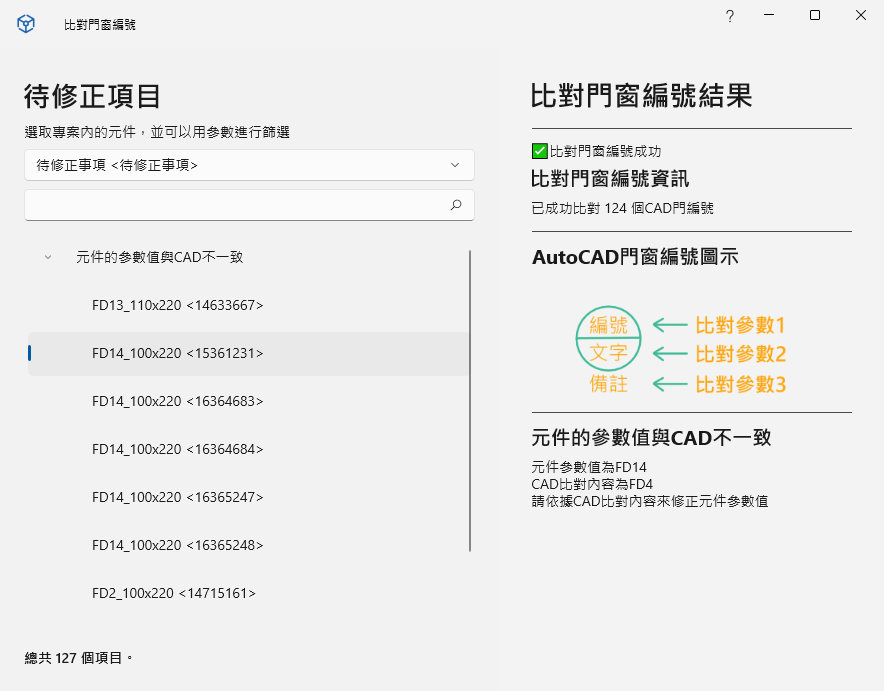Click the list's vertical scrollbar
Image resolution: width=884 pixels, height=691 pixels.
pyautogui.click(x=470, y=400)
